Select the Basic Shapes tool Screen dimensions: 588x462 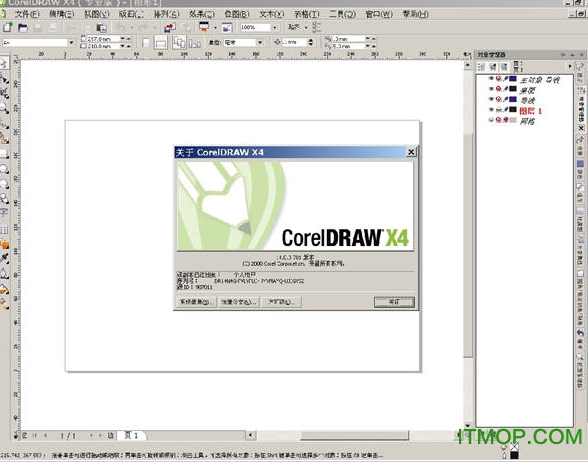pyautogui.click(x=4, y=198)
